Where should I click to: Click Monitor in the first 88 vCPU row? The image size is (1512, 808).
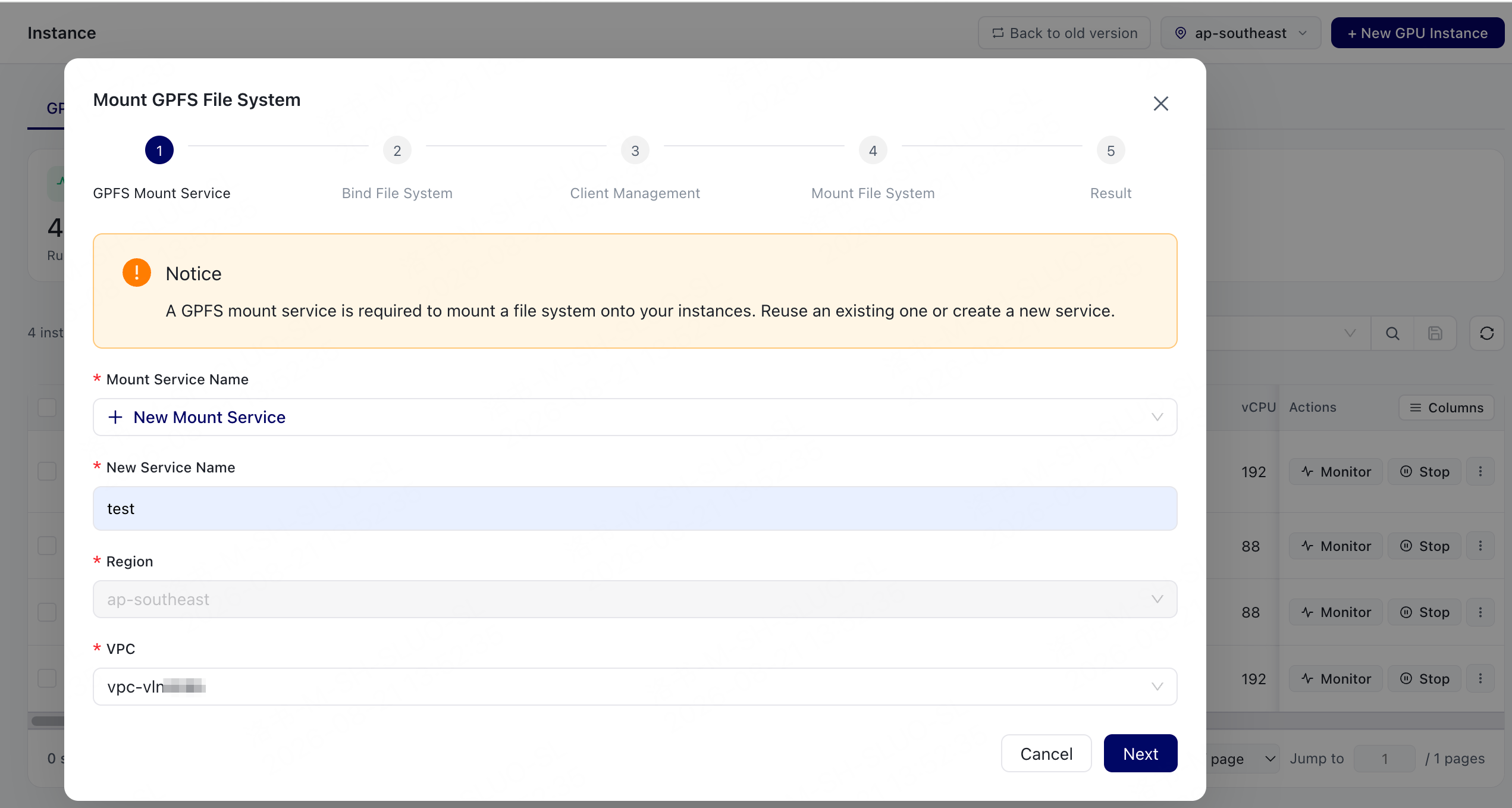(x=1336, y=546)
